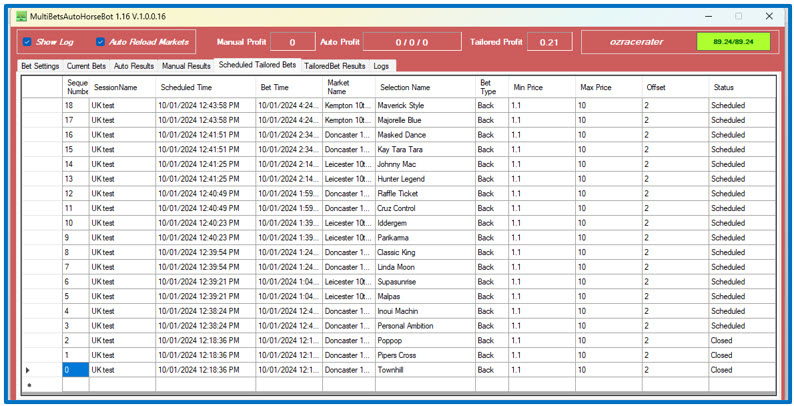Select the Masked Dance selection cell
Image resolution: width=794 pixels, height=406 pixels.
pyautogui.click(x=425, y=135)
